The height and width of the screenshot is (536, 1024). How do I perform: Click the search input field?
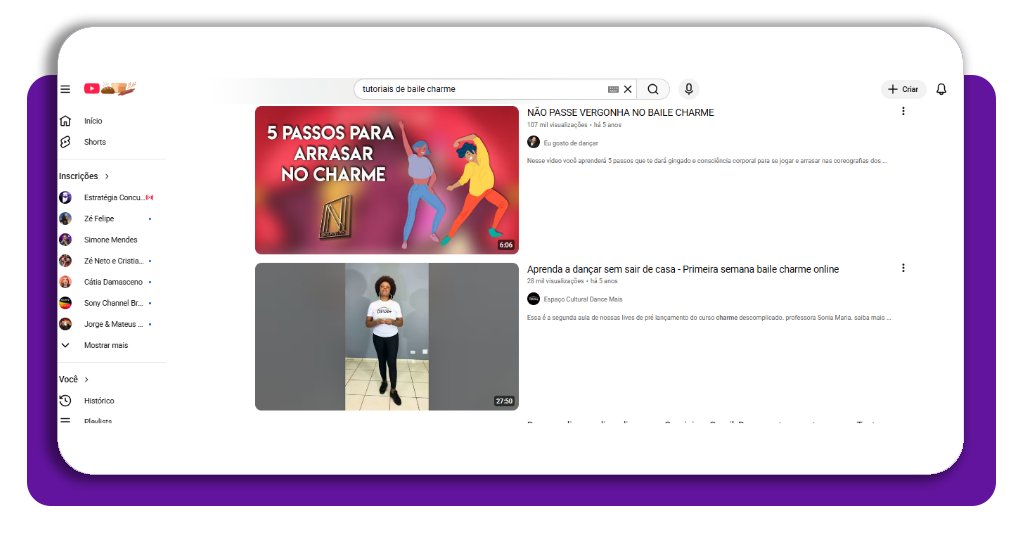pyautogui.click(x=480, y=89)
